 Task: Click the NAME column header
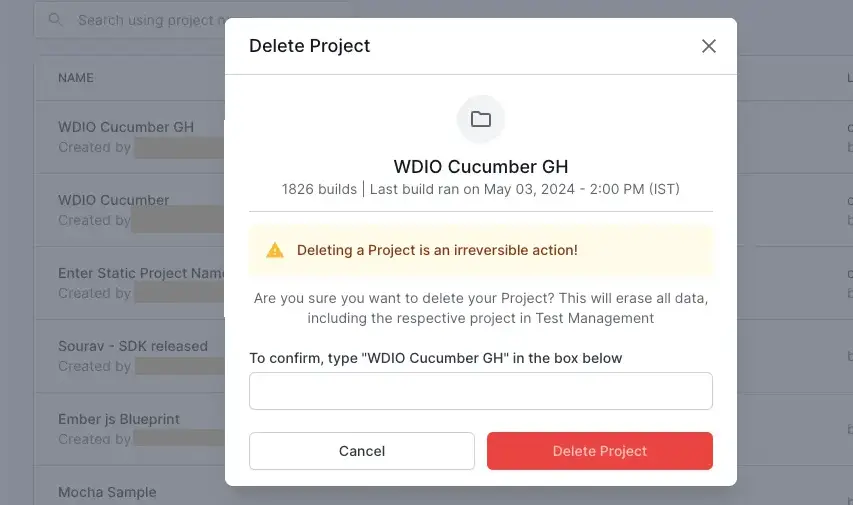click(76, 78)
